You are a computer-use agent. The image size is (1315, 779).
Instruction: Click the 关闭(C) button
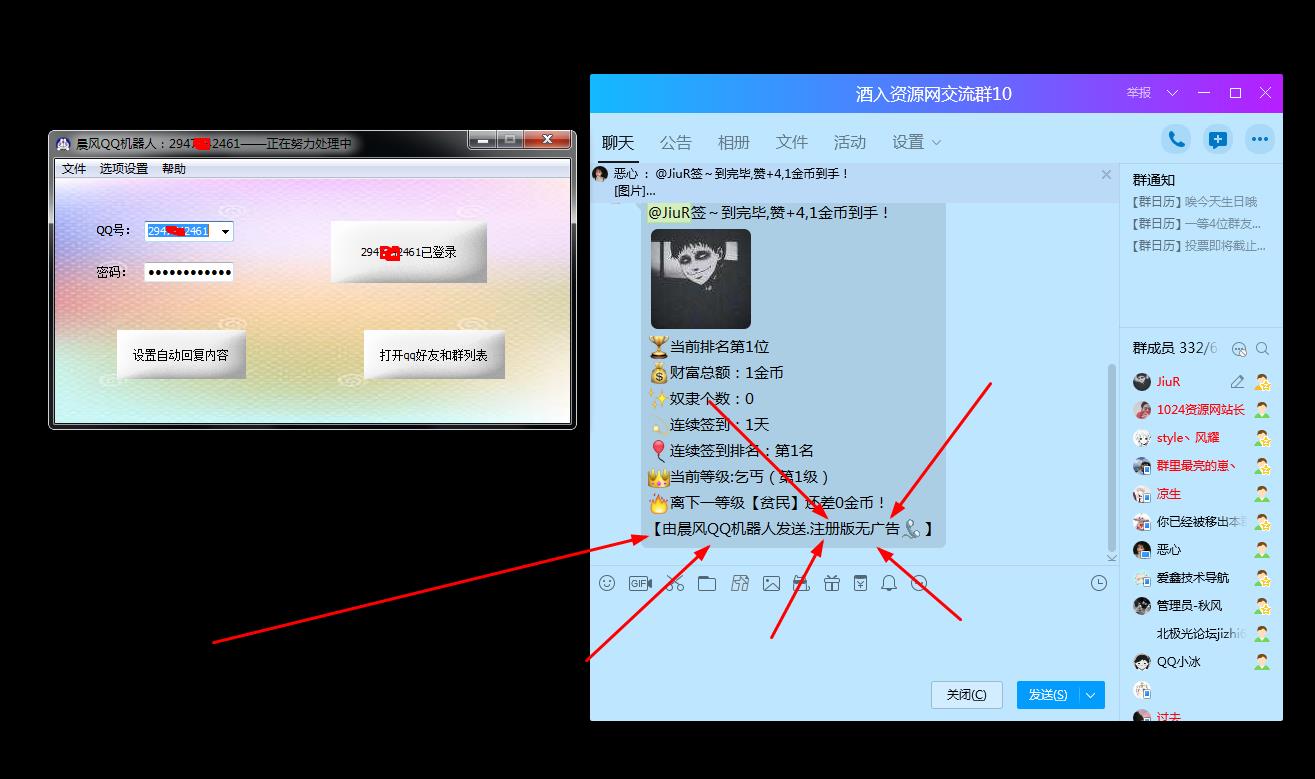point(967,695)
